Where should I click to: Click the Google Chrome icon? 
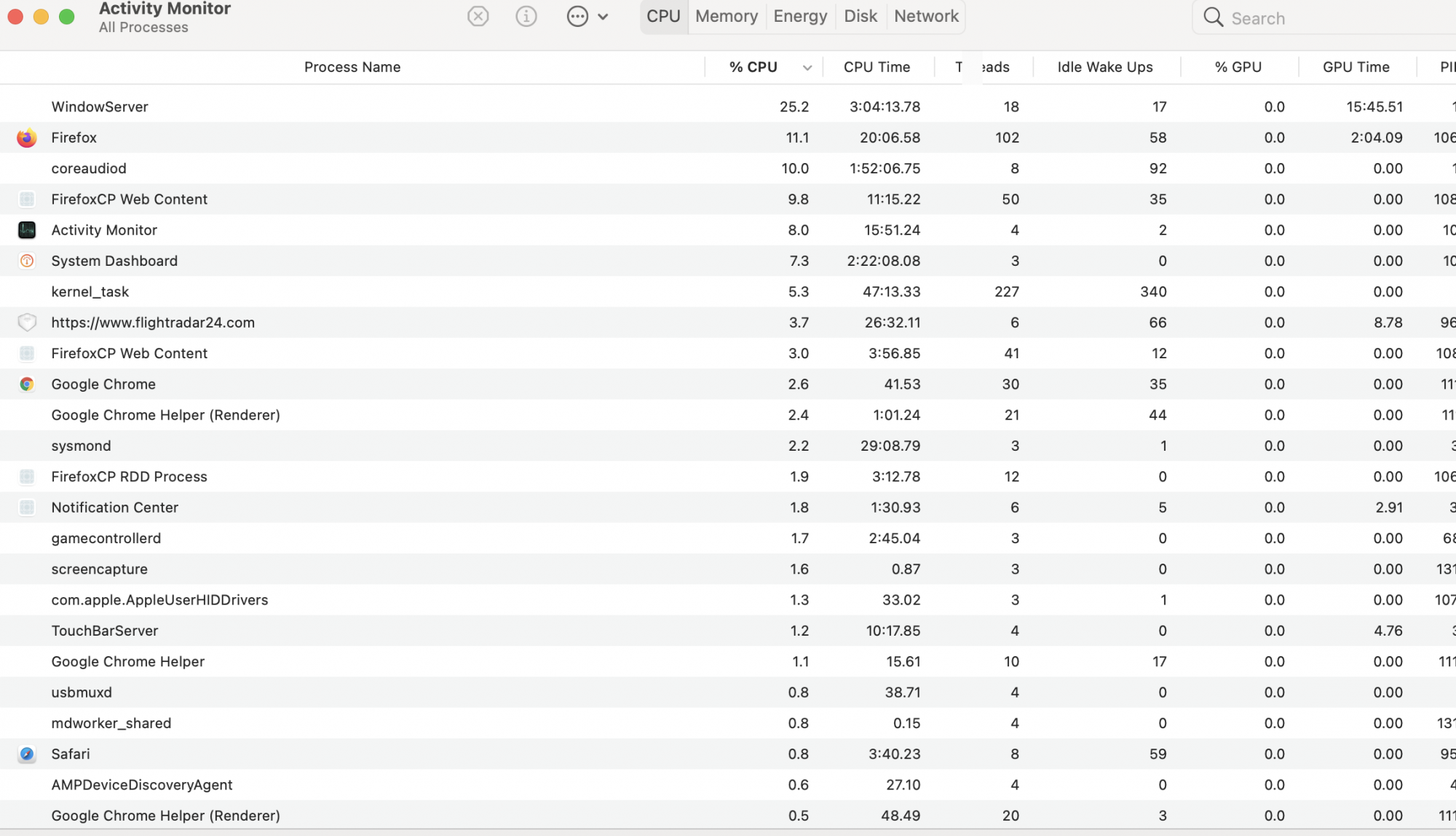[26, 384]
